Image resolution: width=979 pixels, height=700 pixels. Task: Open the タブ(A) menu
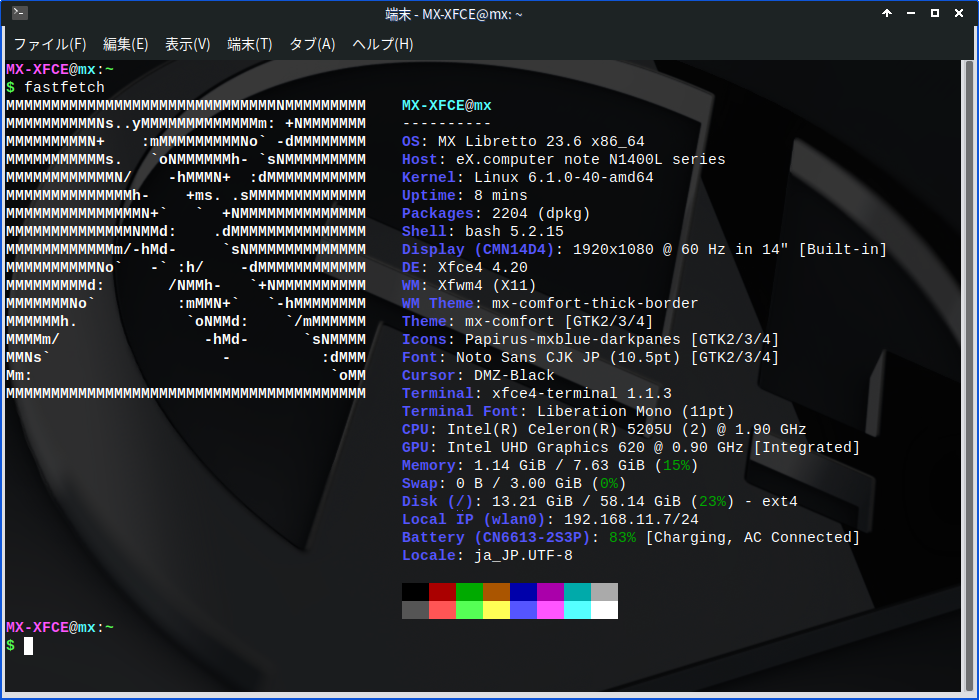coord(312,44)
